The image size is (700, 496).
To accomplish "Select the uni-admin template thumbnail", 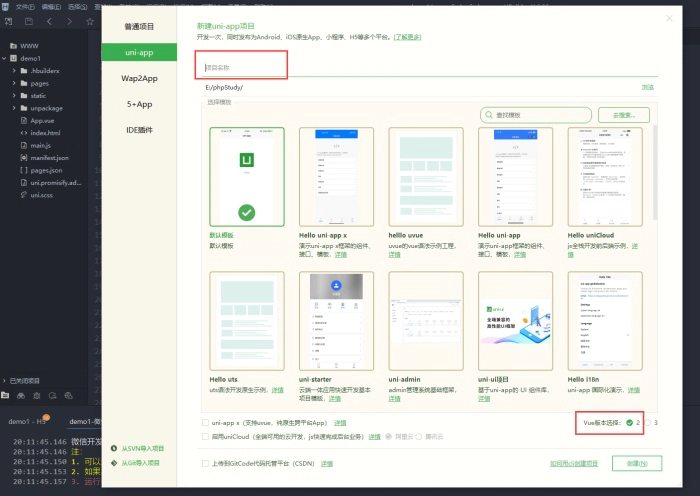I will click(426, 321).
